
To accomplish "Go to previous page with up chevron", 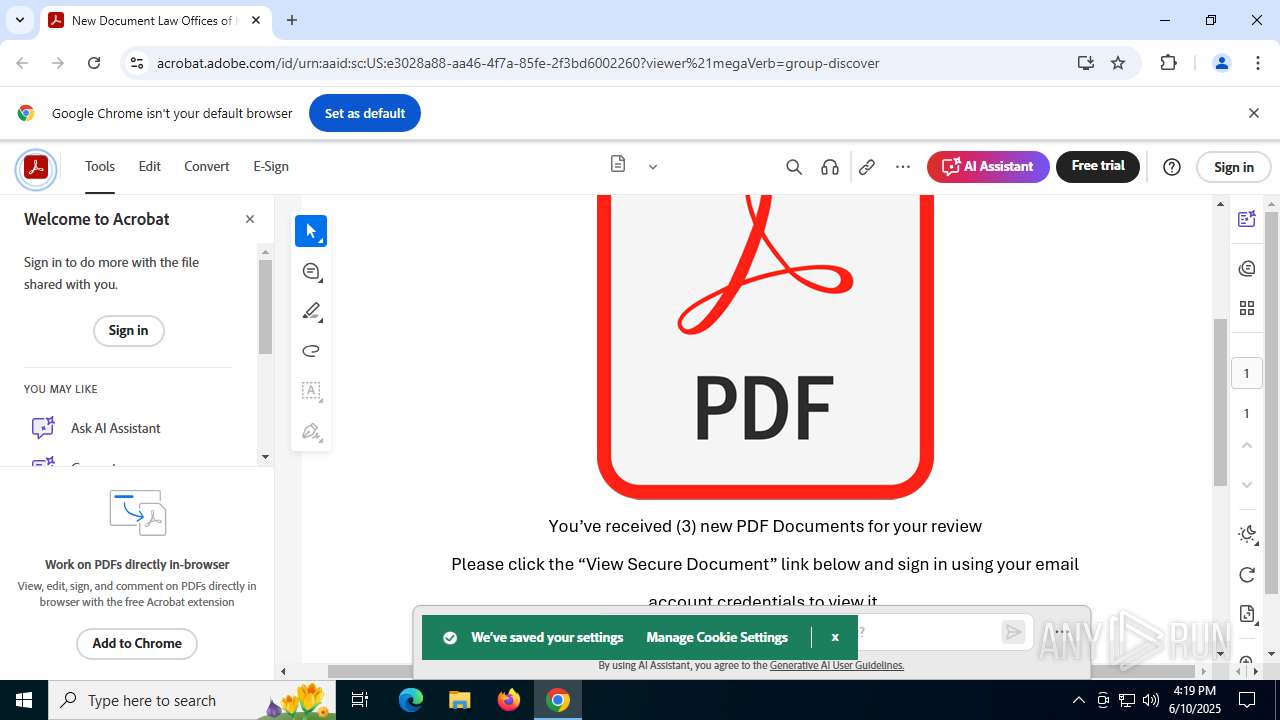I will point(1246,445).
